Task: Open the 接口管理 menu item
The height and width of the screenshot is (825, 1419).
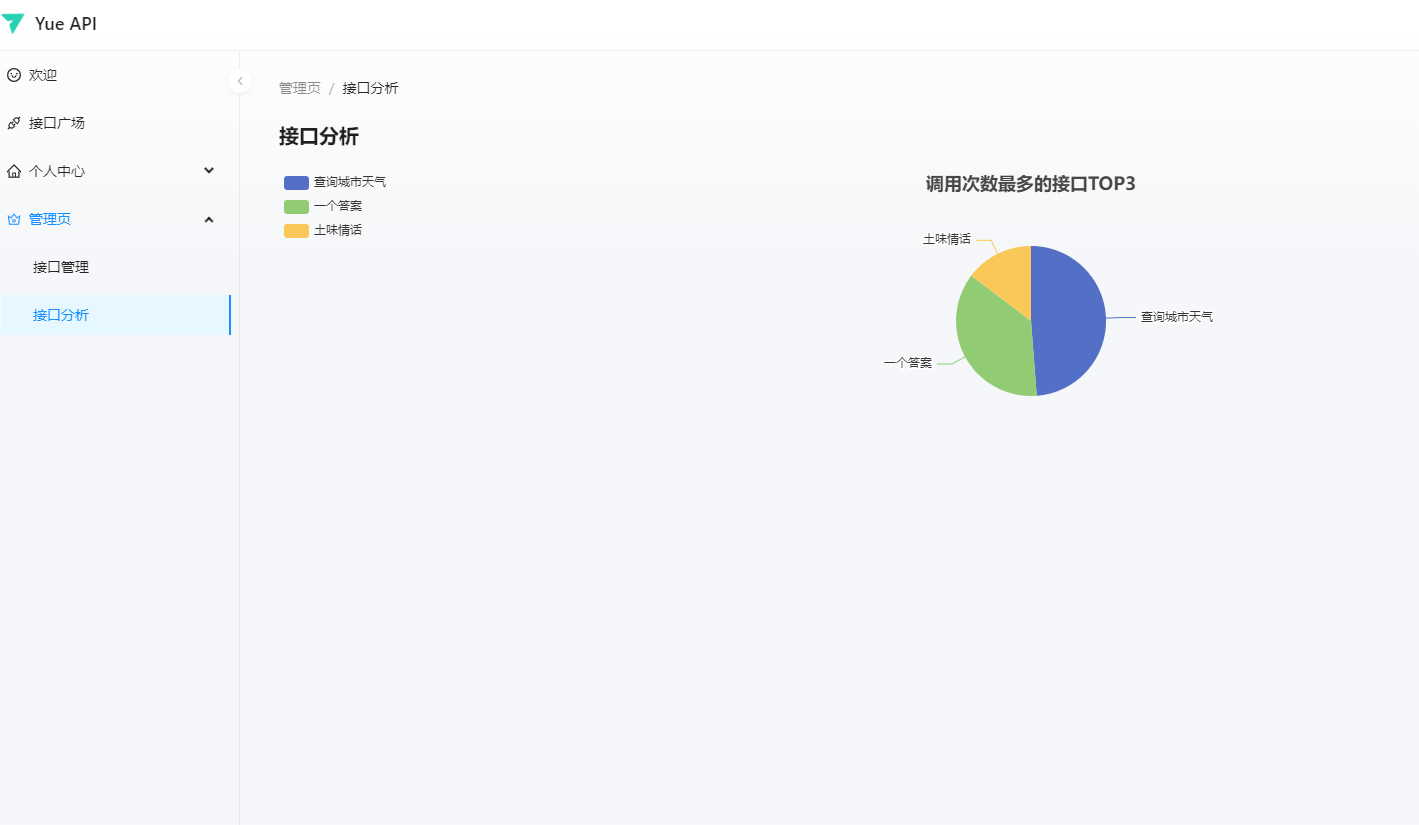Action: click(x=61, y=267)
